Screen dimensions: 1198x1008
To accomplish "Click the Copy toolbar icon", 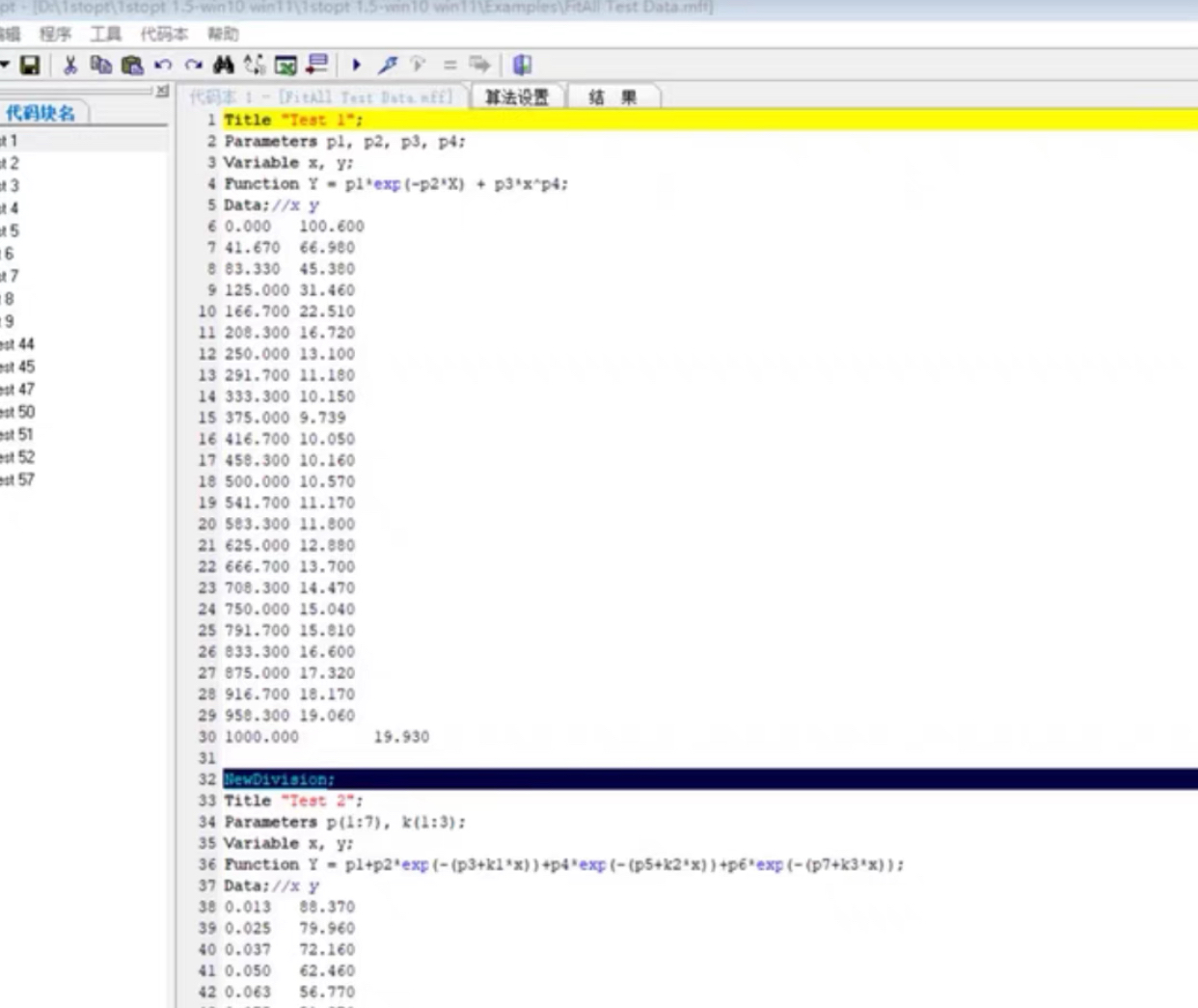I will pyautogui.click(x=100, y=65).
